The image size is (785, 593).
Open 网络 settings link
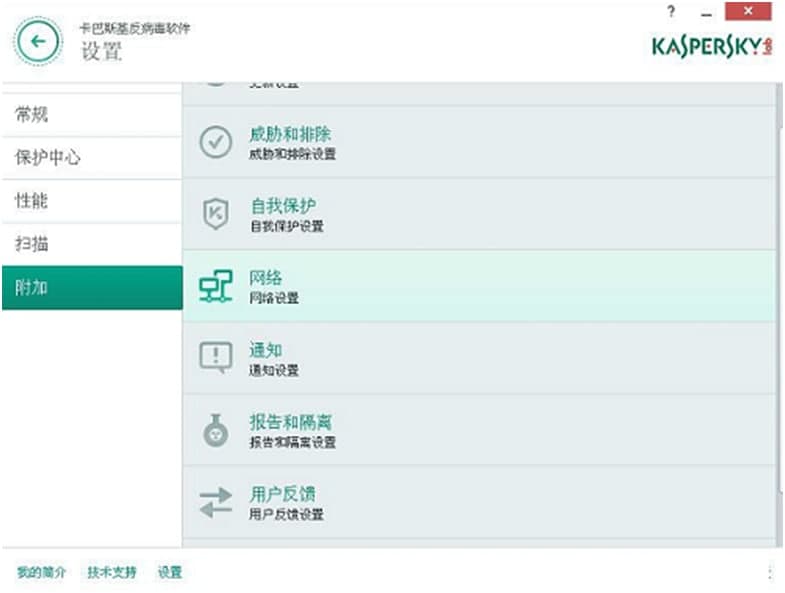266,278
